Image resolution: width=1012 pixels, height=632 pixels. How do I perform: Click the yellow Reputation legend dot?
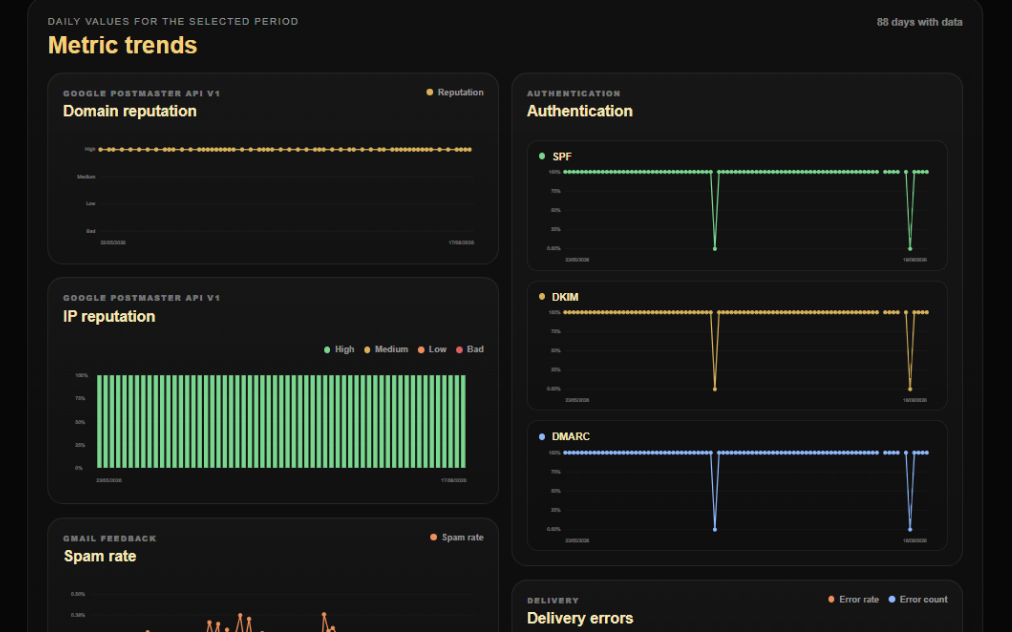430,92
